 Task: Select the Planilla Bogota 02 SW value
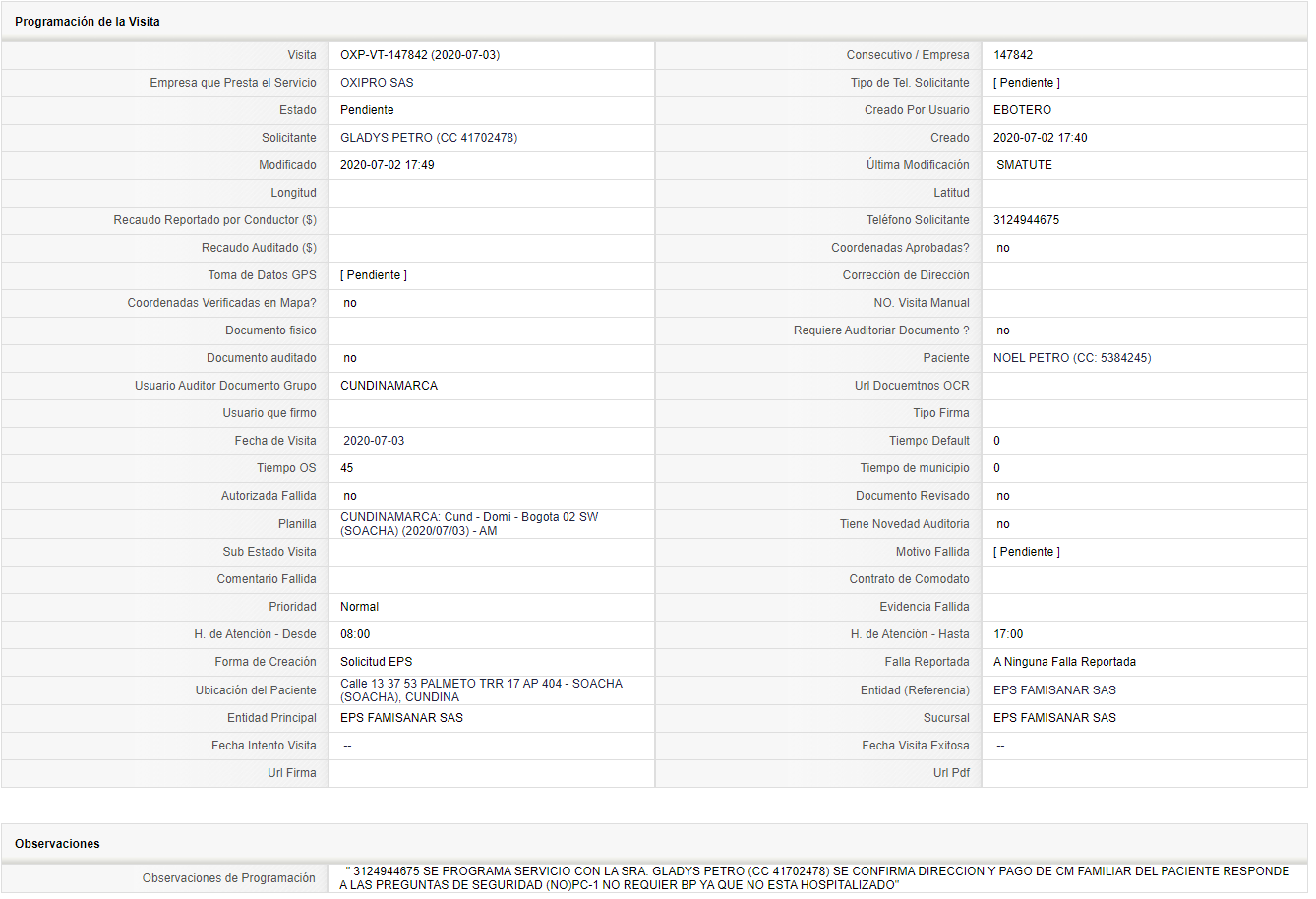(469, 524)
